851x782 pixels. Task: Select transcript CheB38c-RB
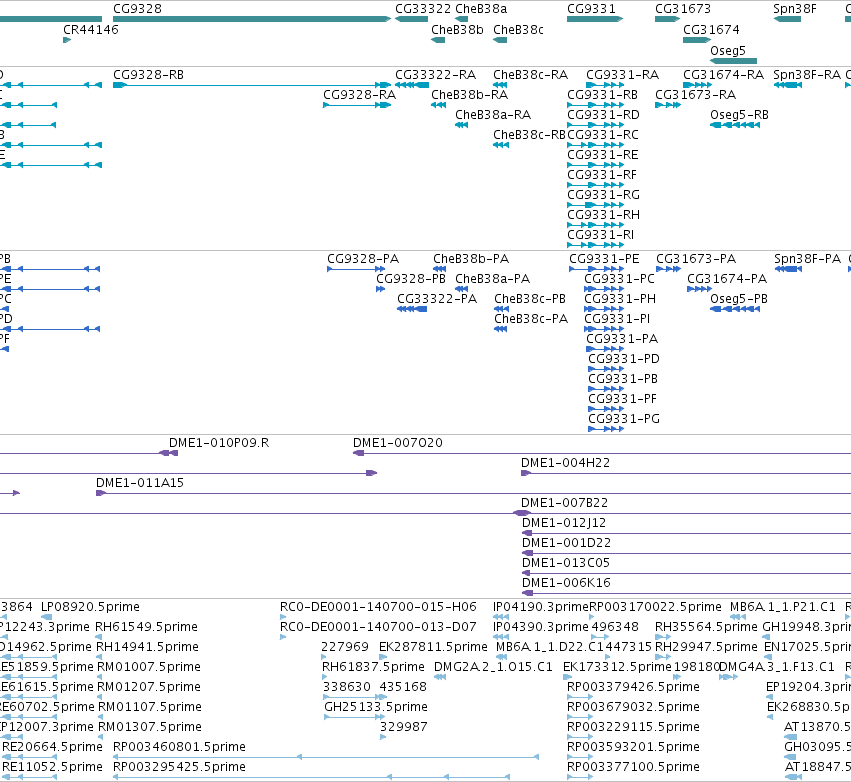501,145
